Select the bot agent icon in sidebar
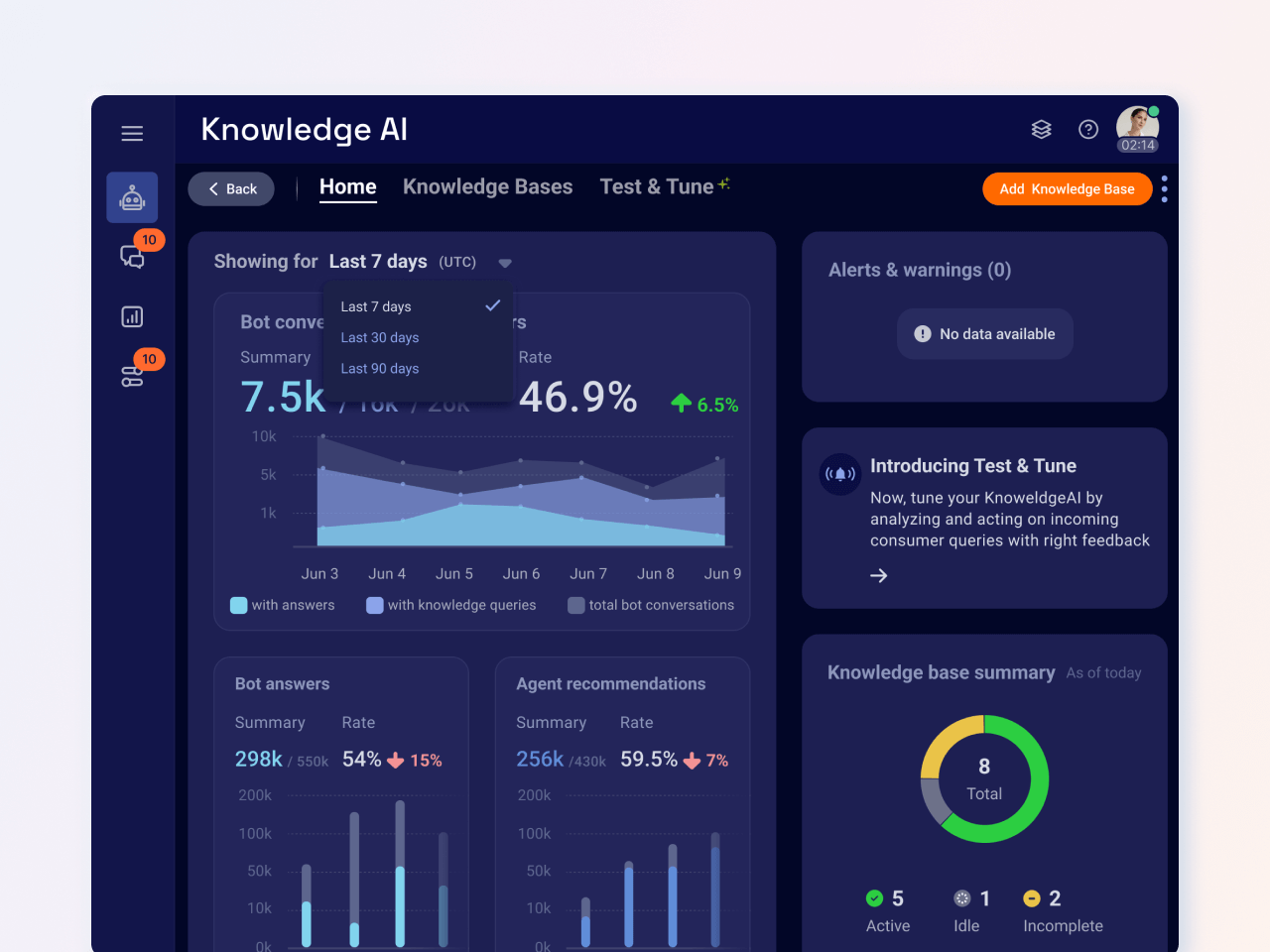Screen dimensions: 1270x952 pos(132,196)
